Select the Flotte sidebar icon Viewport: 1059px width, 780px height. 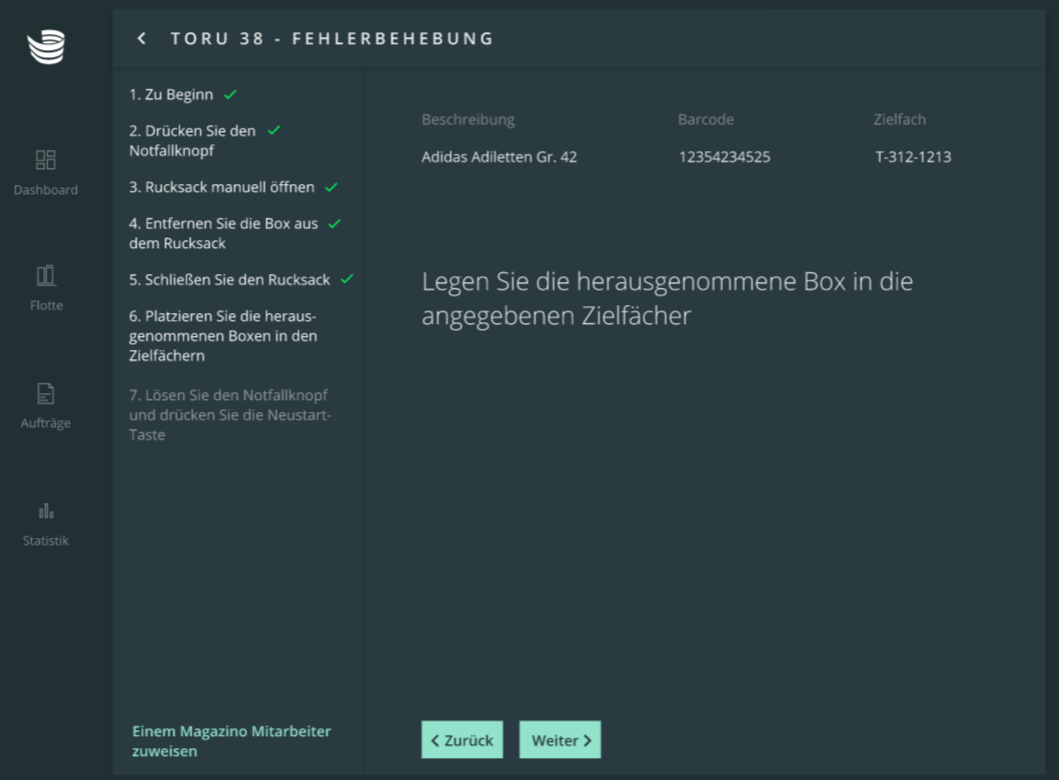(x=46, y=276)
